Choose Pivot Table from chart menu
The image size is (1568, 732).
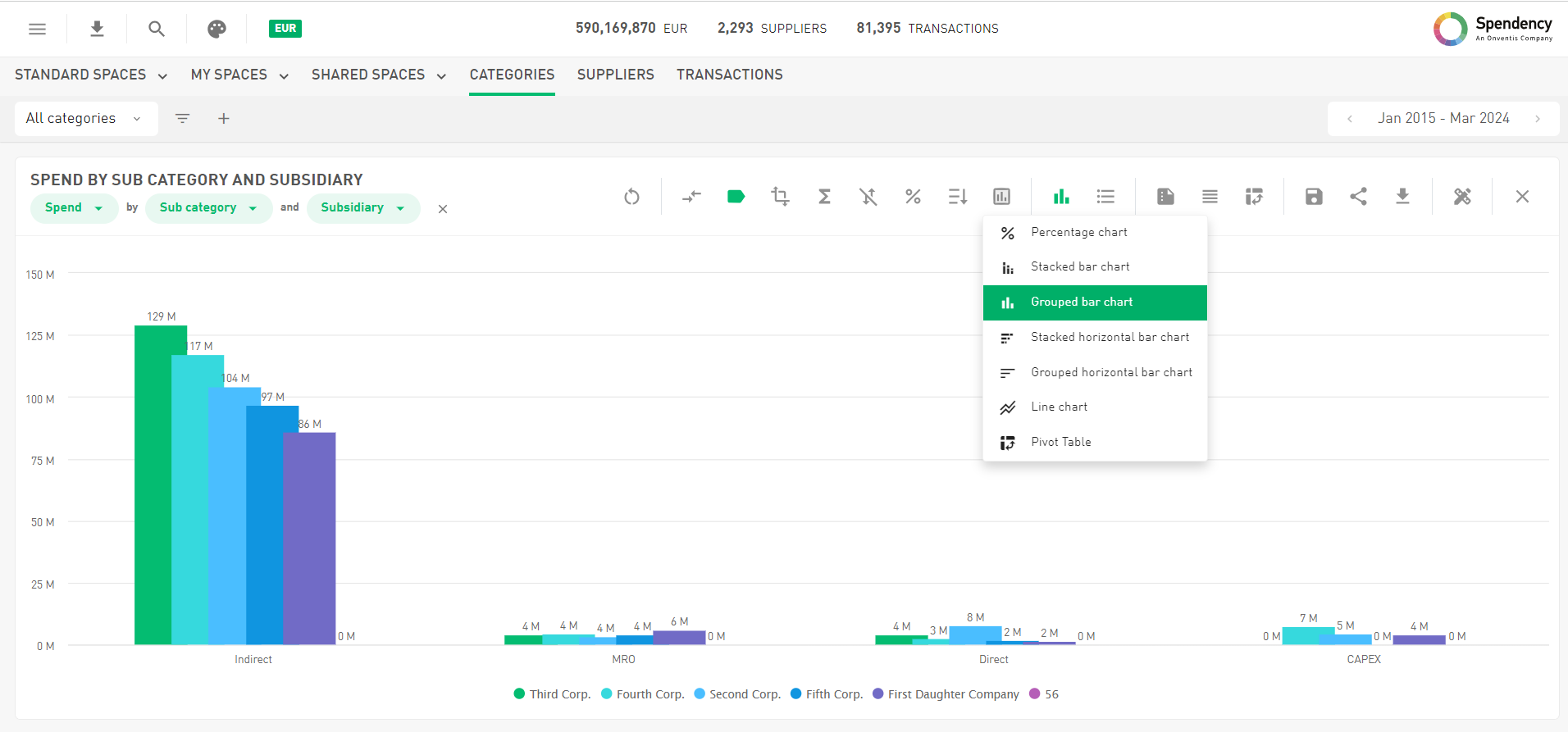(1060, 443)
